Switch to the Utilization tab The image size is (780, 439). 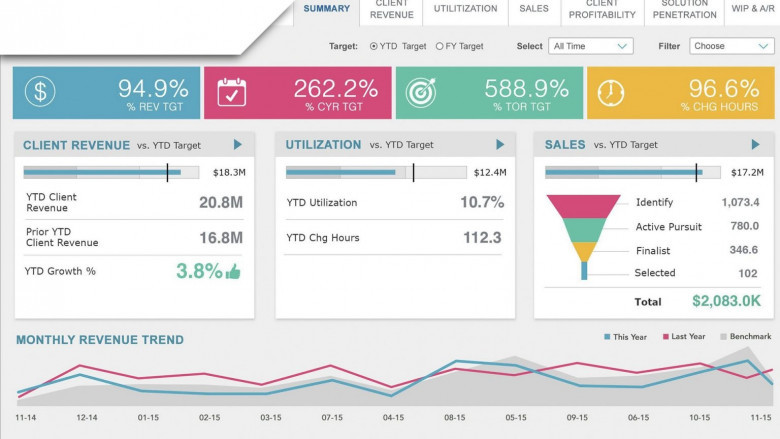(x=465, y=9)
